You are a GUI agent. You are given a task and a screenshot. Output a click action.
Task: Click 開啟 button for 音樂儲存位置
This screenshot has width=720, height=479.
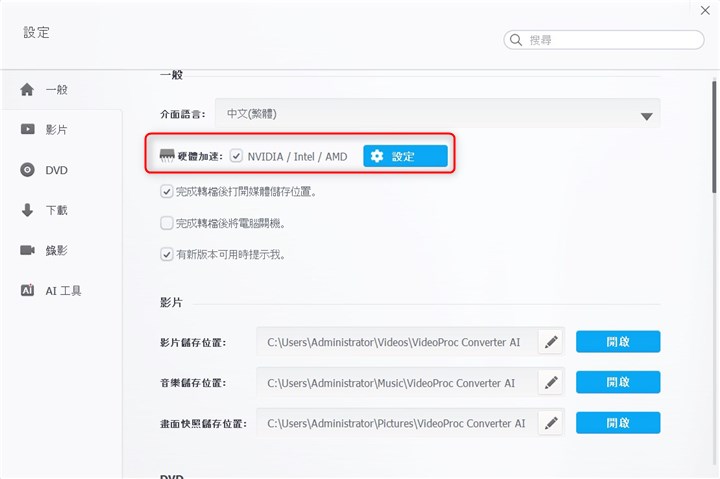click(618, 382)
